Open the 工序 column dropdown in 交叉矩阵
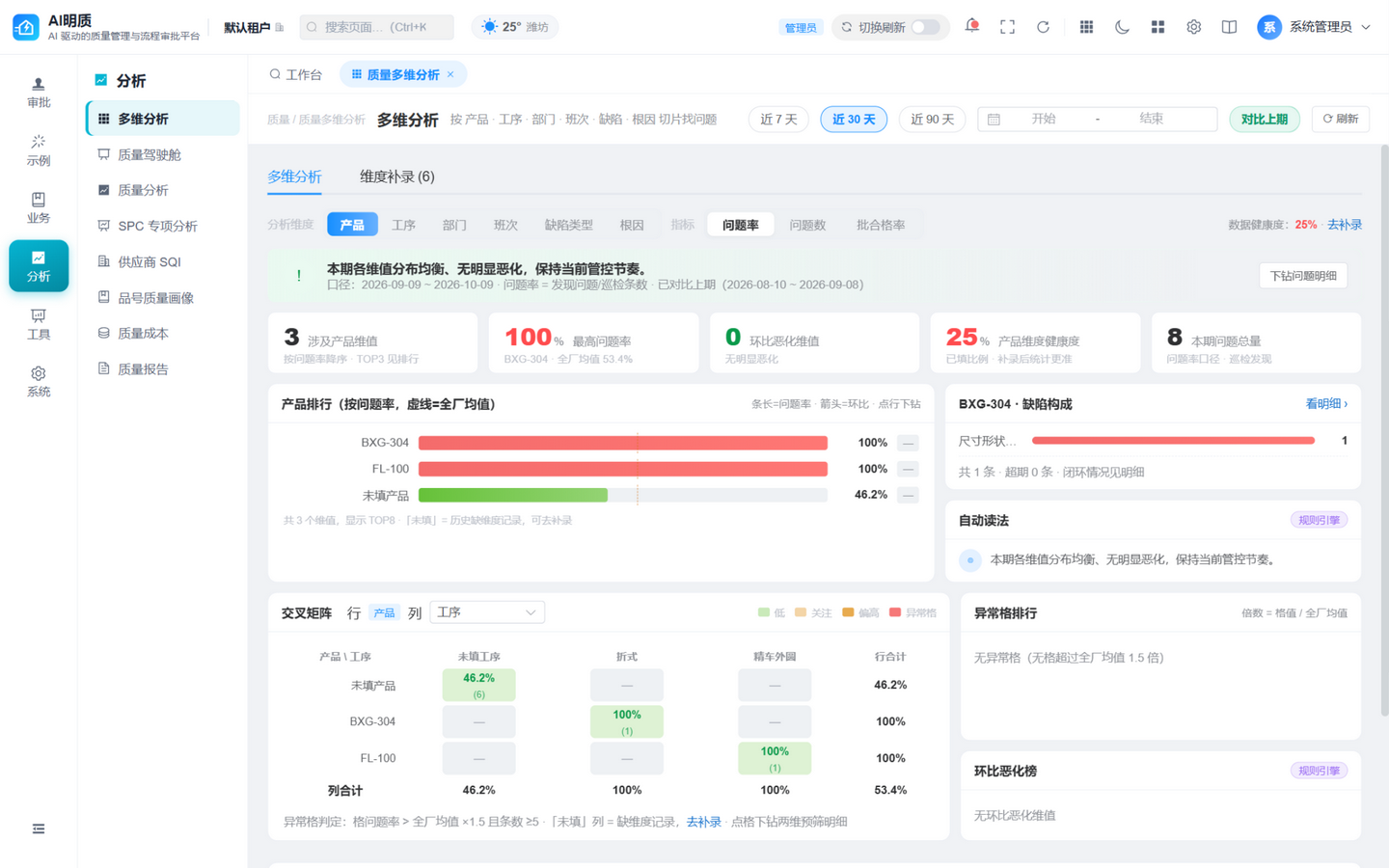 point(487,612)
